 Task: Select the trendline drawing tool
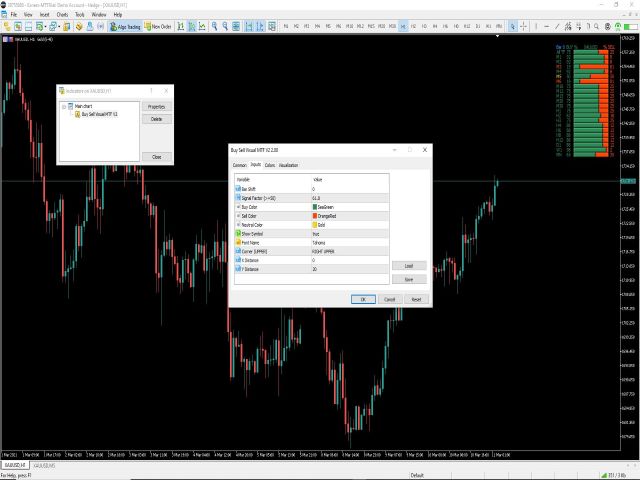tap(557, 27)
